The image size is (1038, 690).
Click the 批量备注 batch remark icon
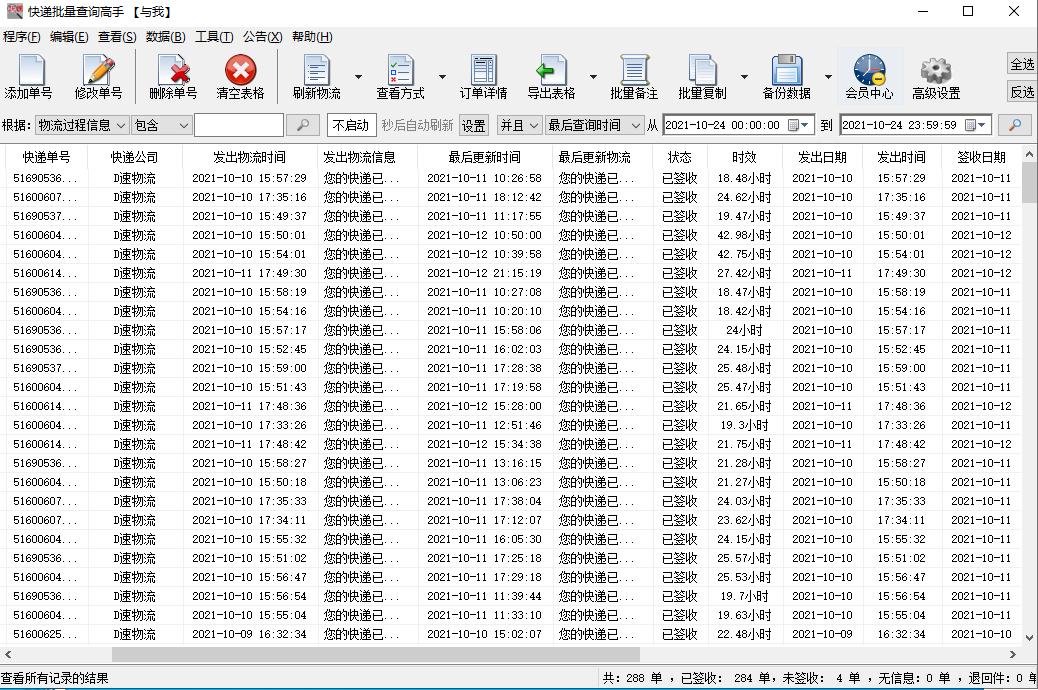(636, 76)
